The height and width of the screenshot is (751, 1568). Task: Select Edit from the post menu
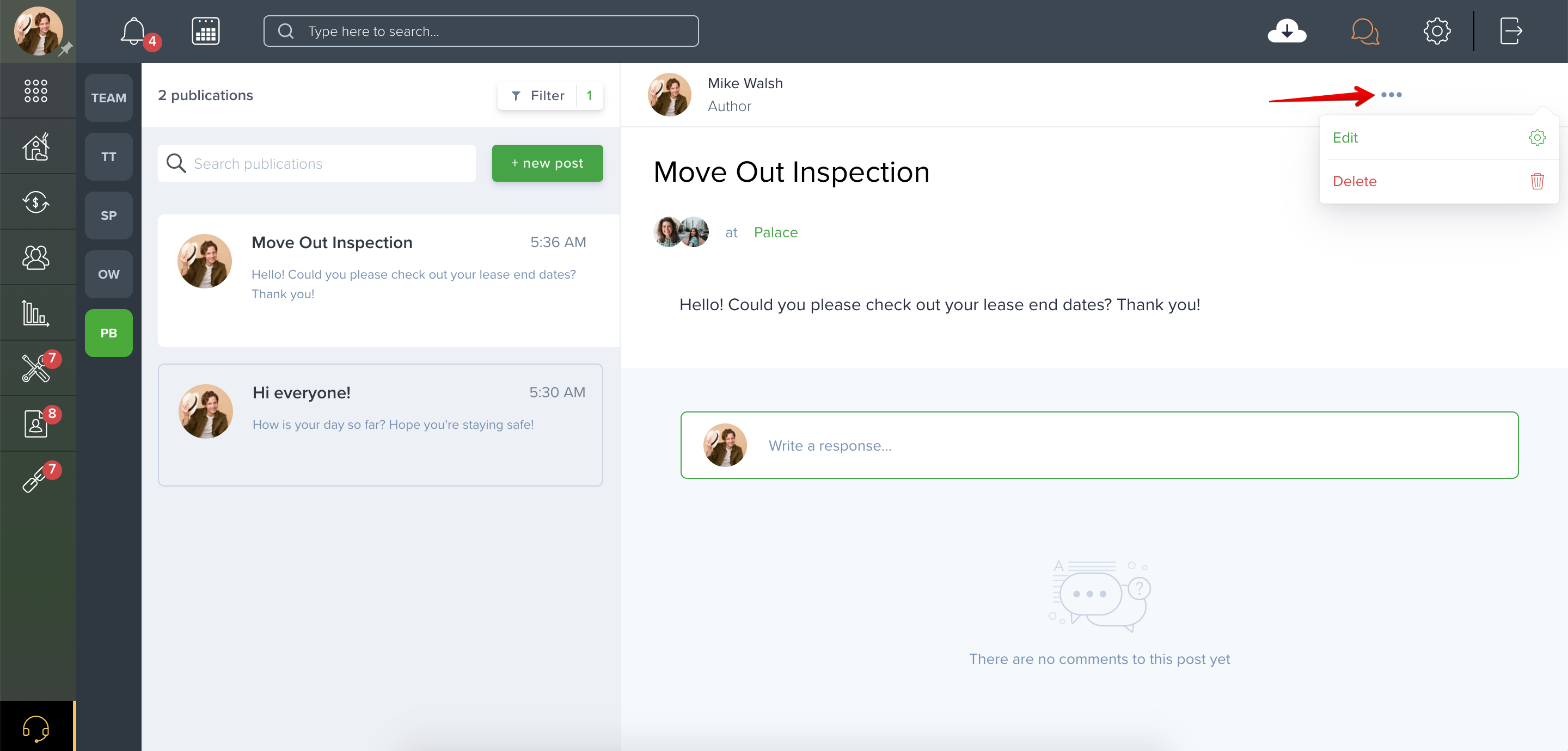click(1438, 138)
